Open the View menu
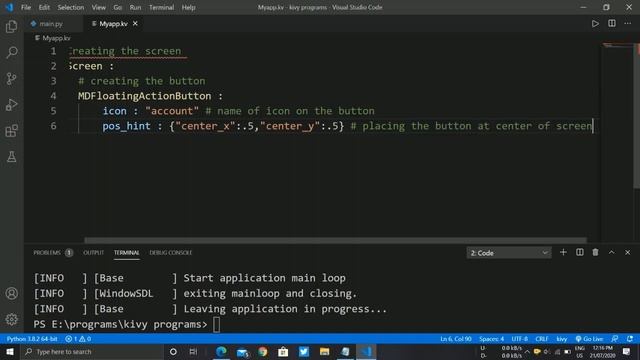 point(98,7)
